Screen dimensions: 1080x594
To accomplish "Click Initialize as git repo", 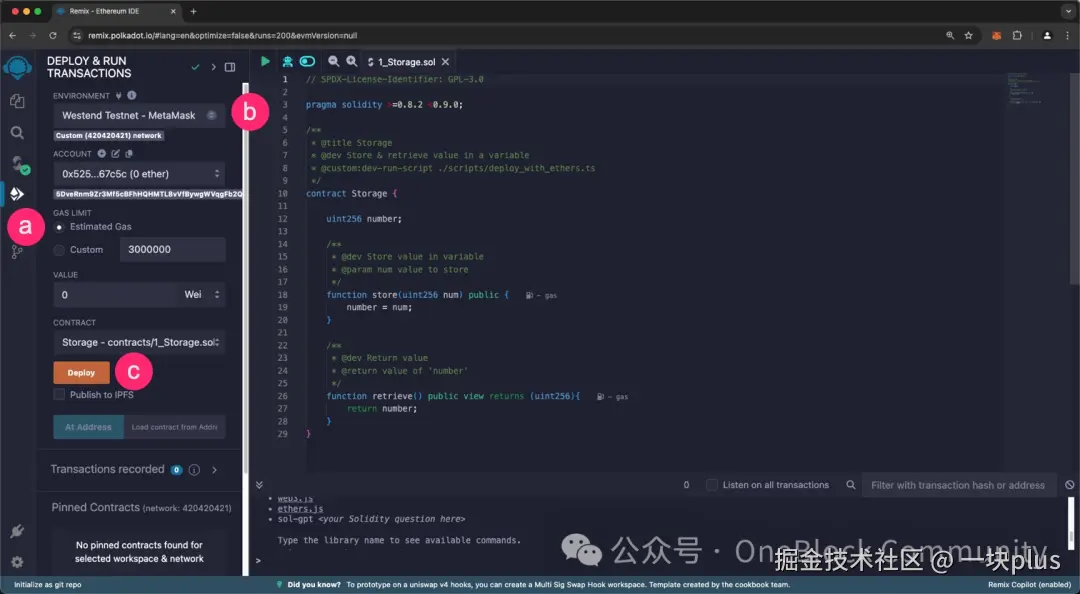I will click(x=48, y=585).
